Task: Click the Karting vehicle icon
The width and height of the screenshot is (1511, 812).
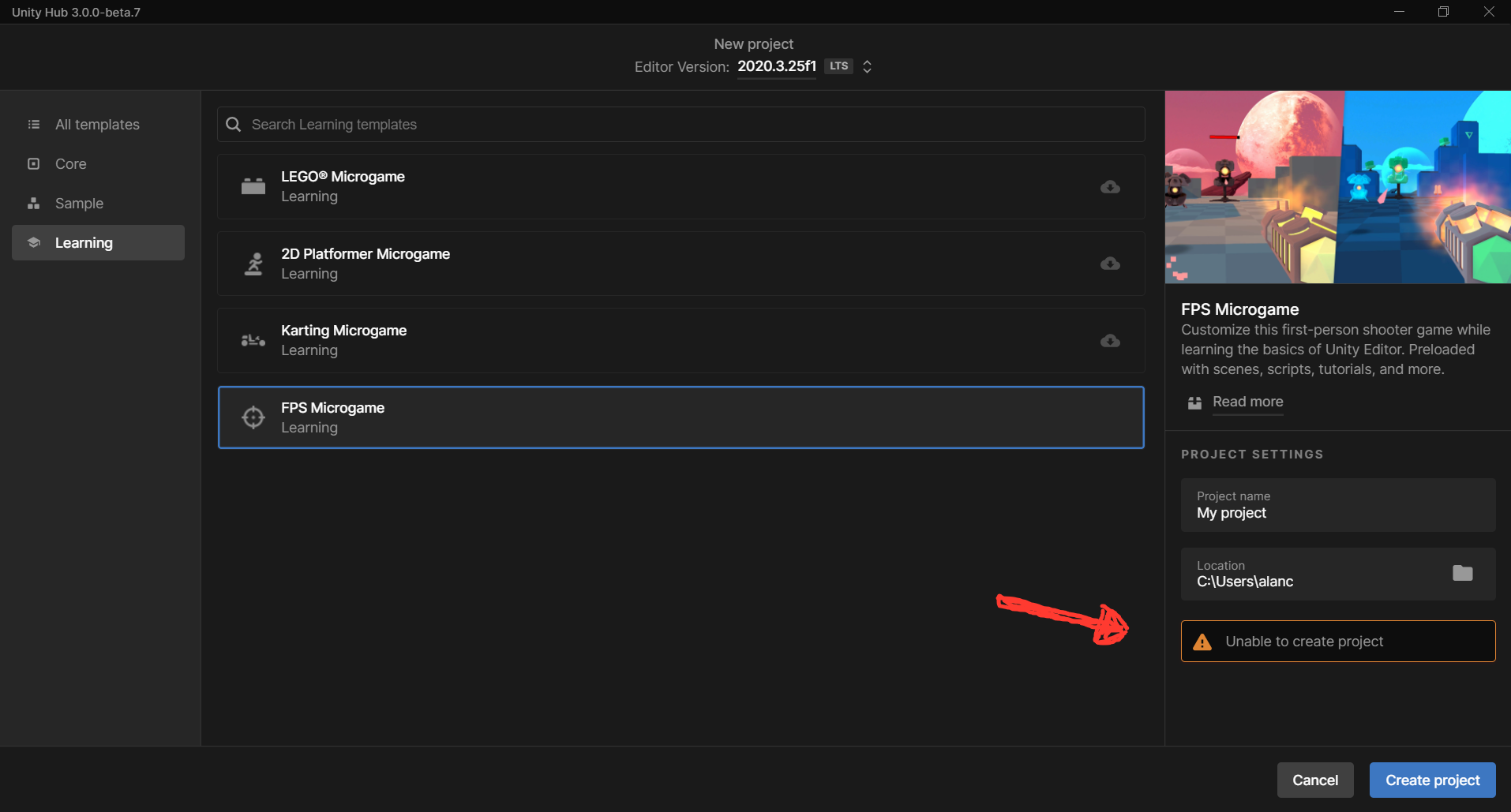Action: [x=253, y=340]
